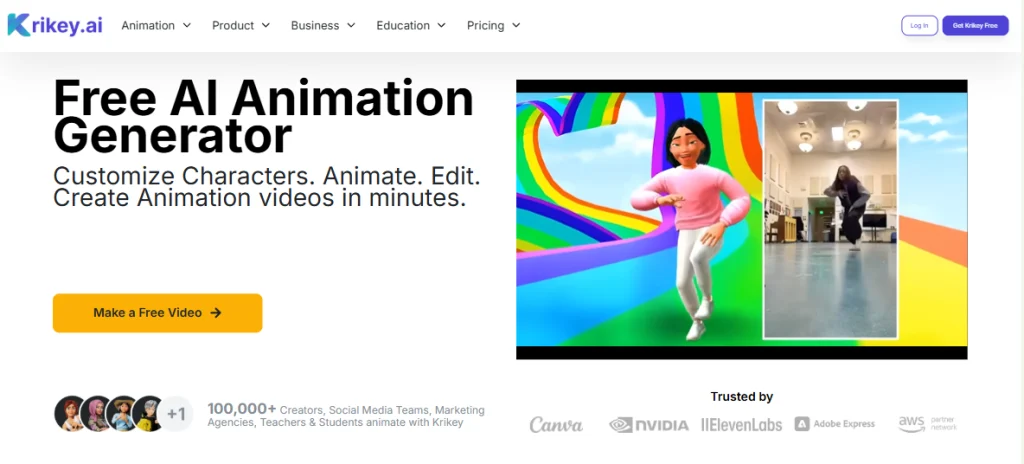The height and width of the screenshot is (464, 1024).
Task: Expand the Pricing chevron arrow
Action: pyautogui.click(x=516, y=25)
